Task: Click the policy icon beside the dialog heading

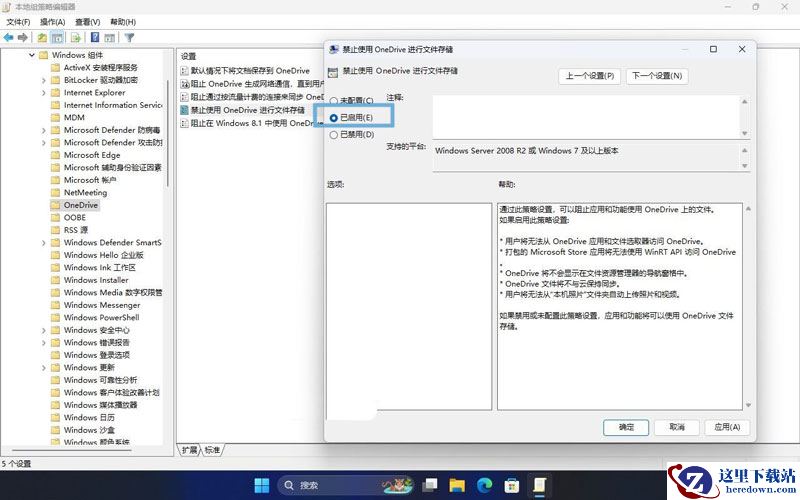Action: (333, 72)
